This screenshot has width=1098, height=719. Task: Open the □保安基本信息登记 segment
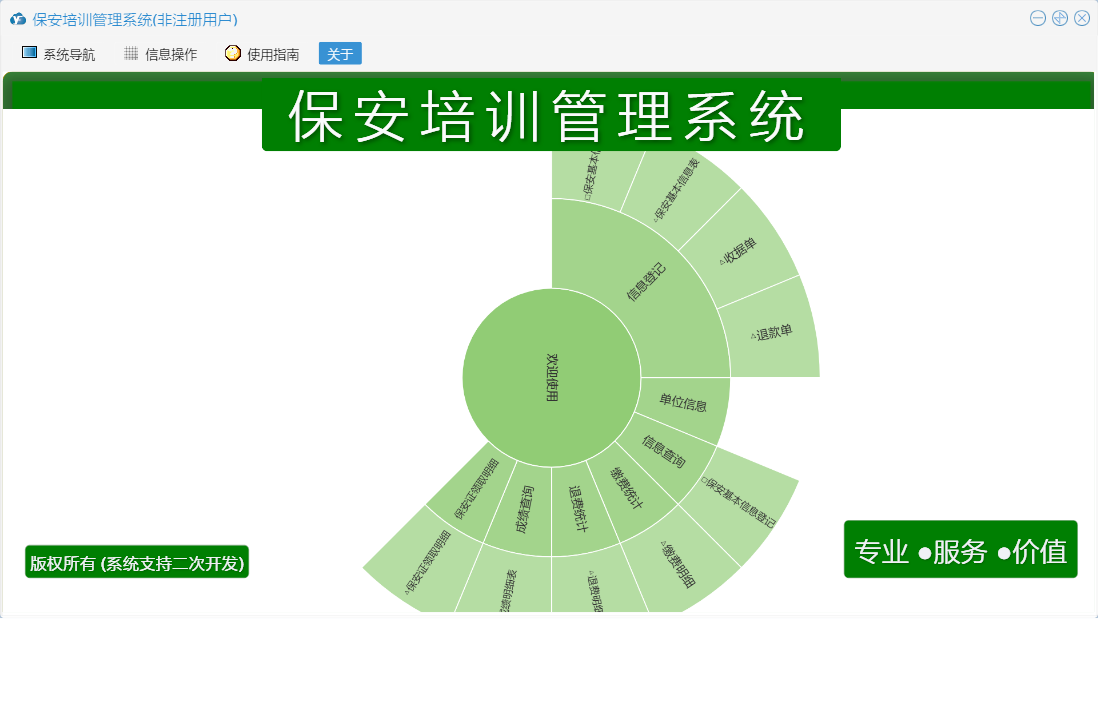739,501
